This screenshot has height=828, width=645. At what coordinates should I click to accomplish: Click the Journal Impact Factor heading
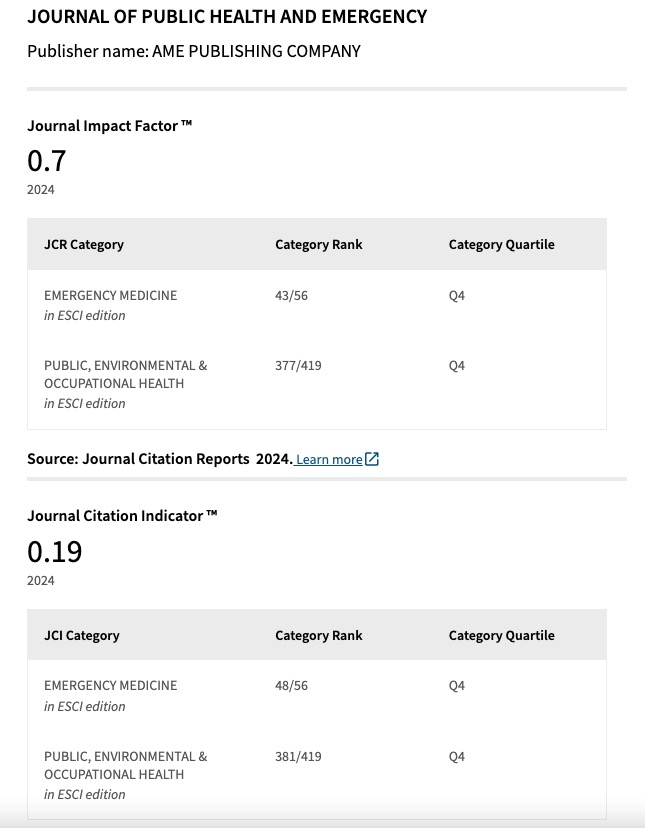109,126
